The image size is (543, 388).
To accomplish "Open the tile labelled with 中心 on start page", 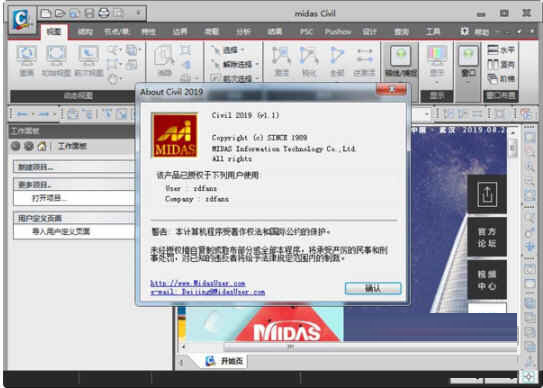I will tap(487, 280).
